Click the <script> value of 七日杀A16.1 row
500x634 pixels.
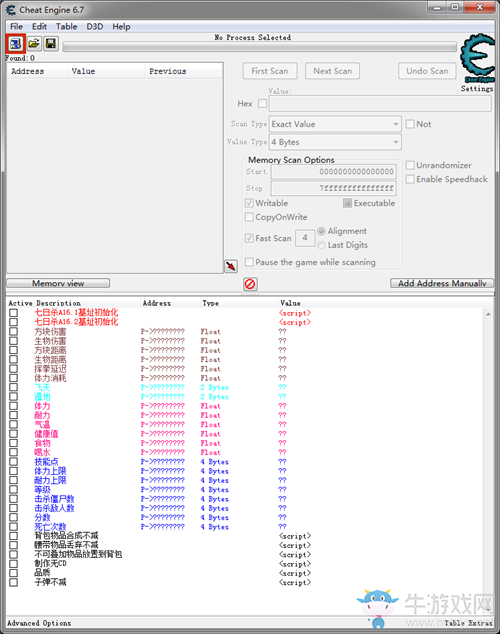[295, 313]
